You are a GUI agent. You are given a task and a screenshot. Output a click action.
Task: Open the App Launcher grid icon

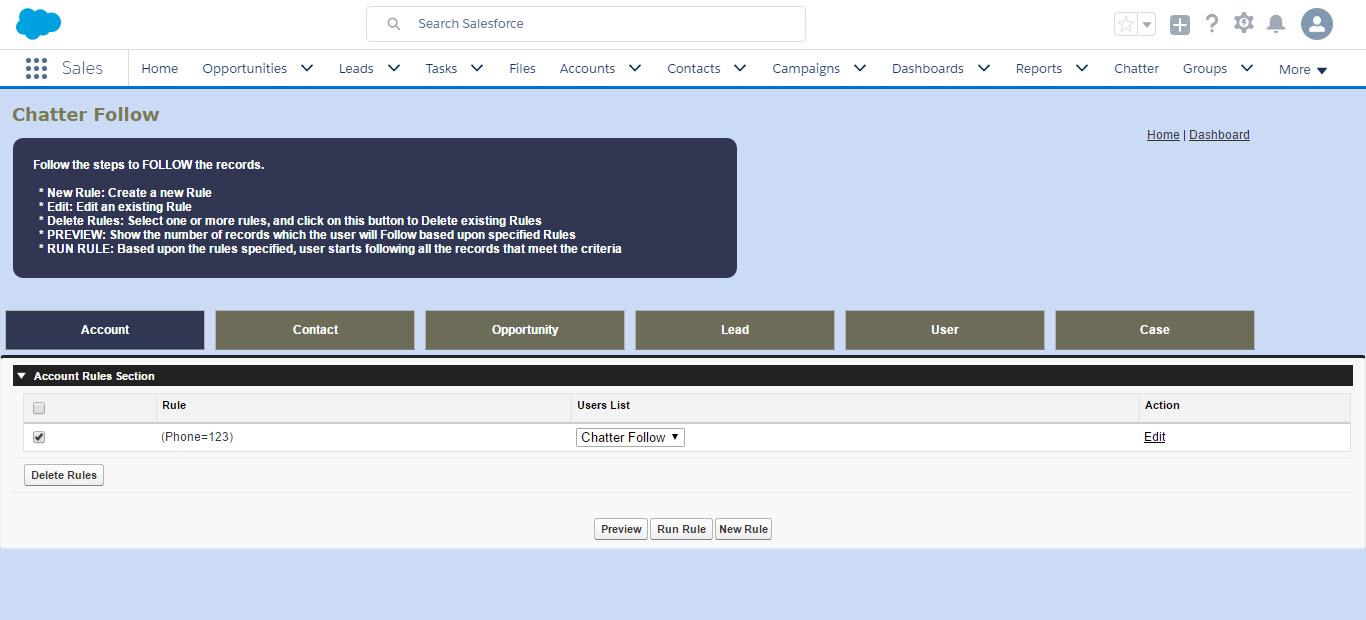(36, 68)
